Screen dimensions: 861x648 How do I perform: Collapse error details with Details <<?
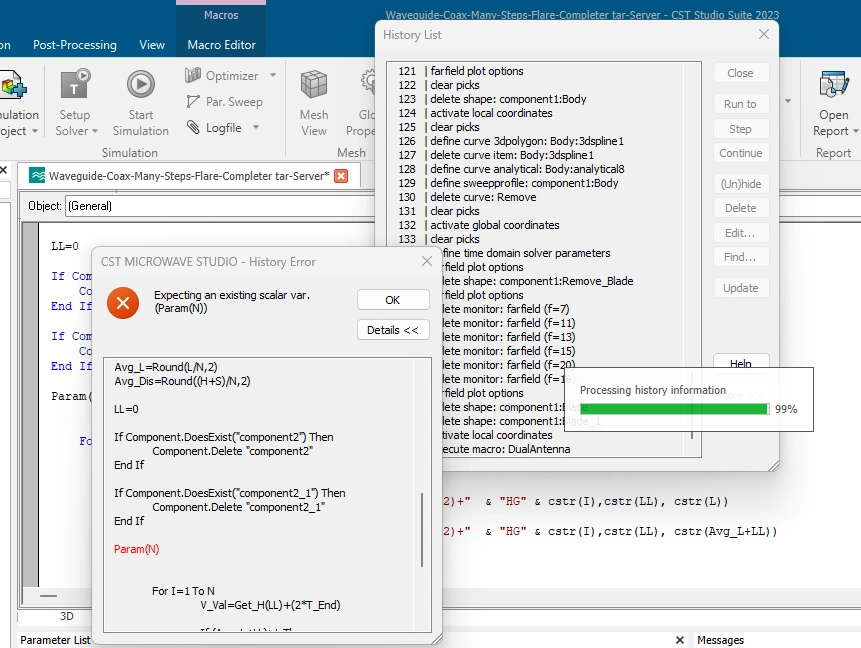pyautogui.click(x=393, y=330)
